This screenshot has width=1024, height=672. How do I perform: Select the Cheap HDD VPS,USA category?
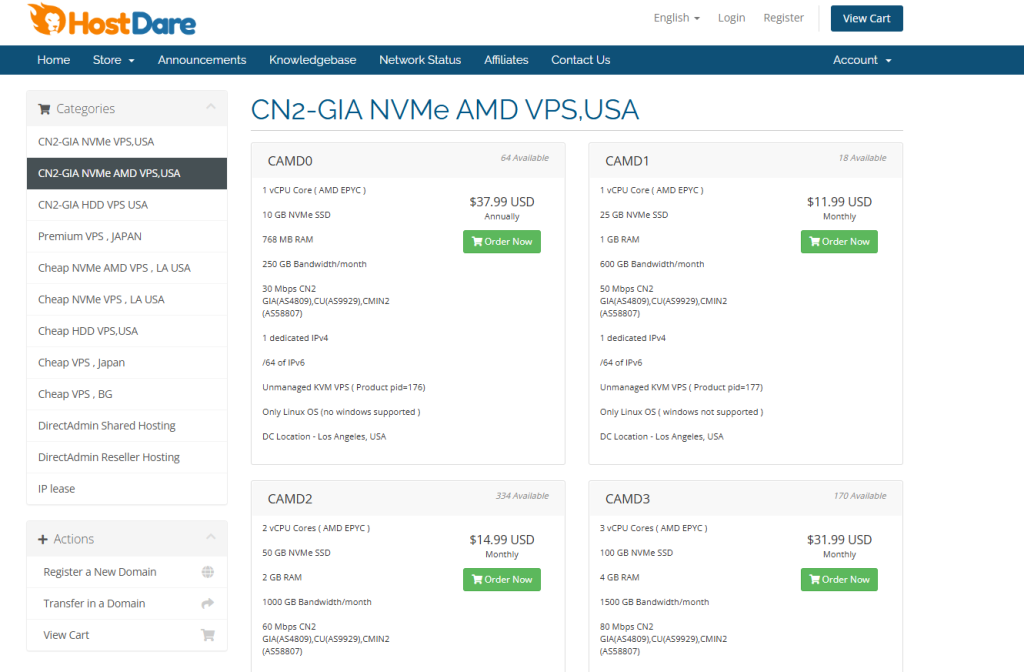(127, 331)
